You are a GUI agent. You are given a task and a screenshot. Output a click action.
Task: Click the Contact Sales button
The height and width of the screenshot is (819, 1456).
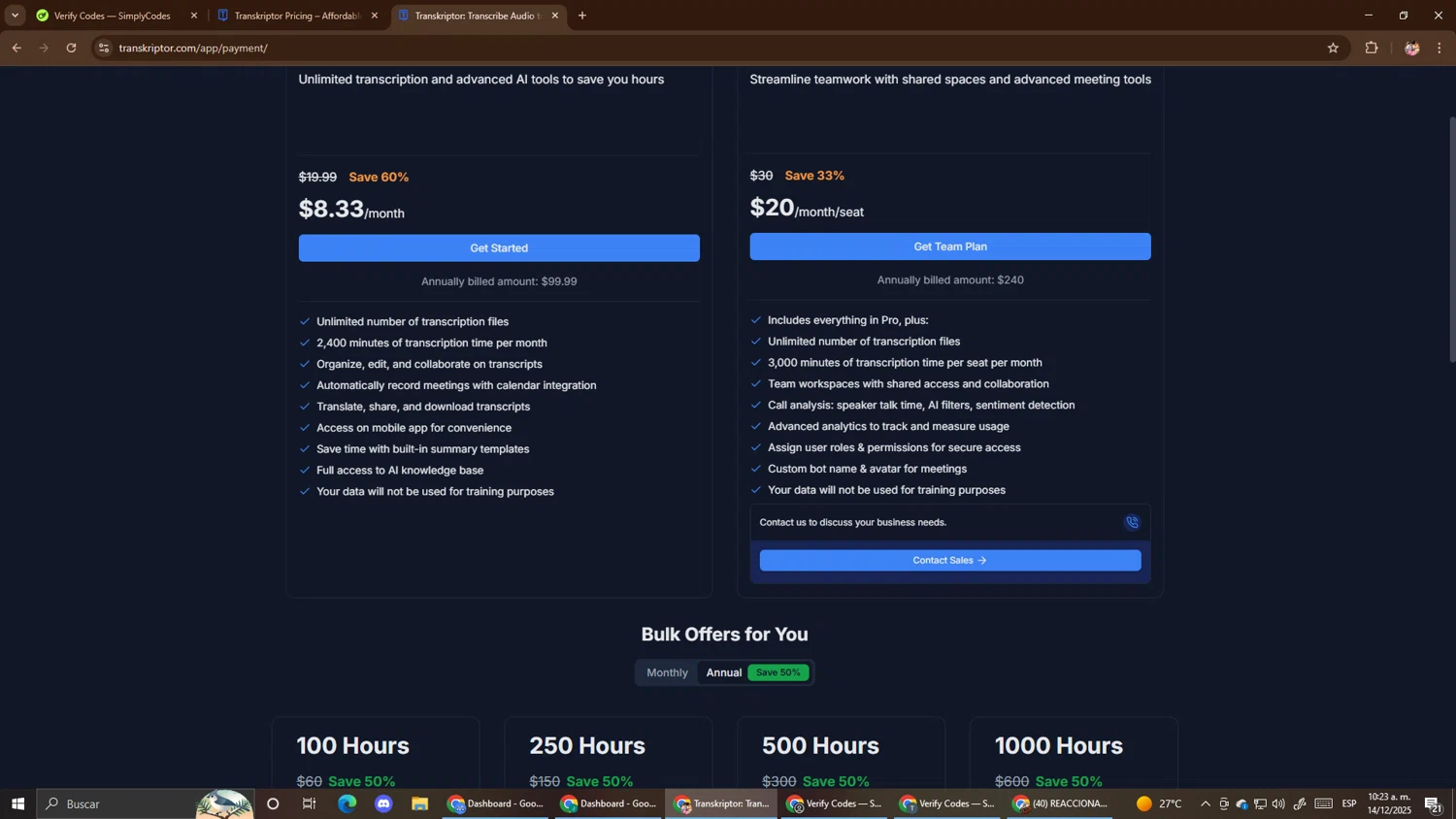click(x=950, y=561)
